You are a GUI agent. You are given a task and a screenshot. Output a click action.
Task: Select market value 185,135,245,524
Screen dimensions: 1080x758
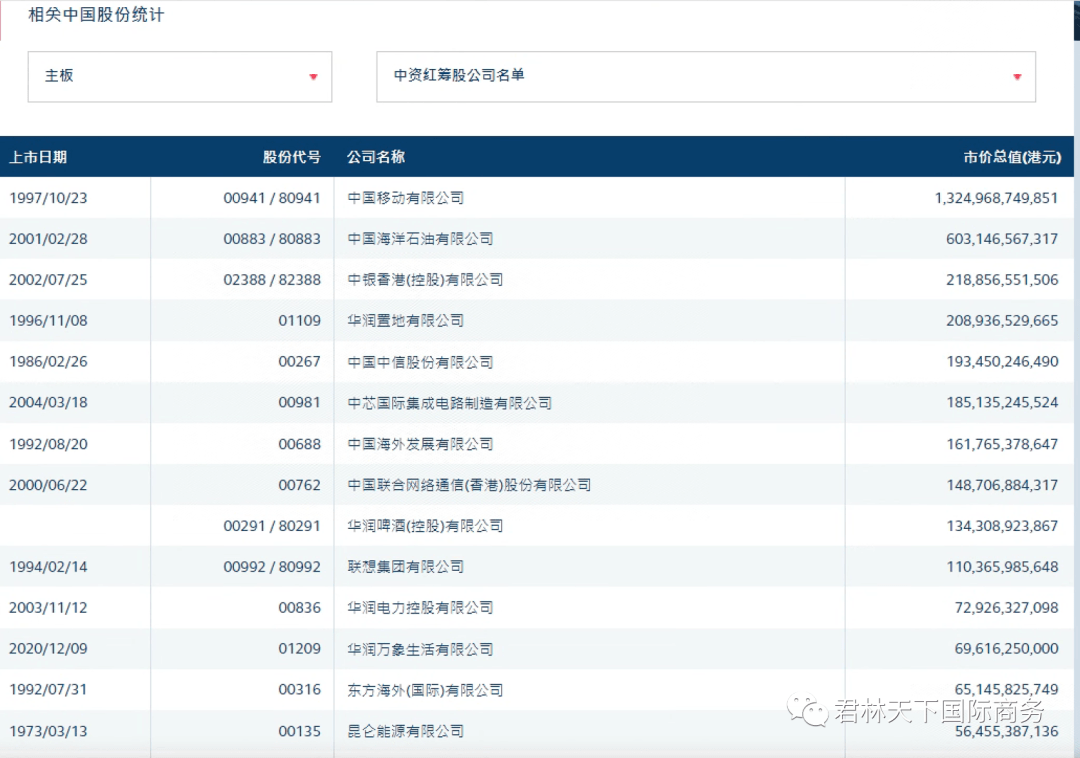click(1002, 403)
